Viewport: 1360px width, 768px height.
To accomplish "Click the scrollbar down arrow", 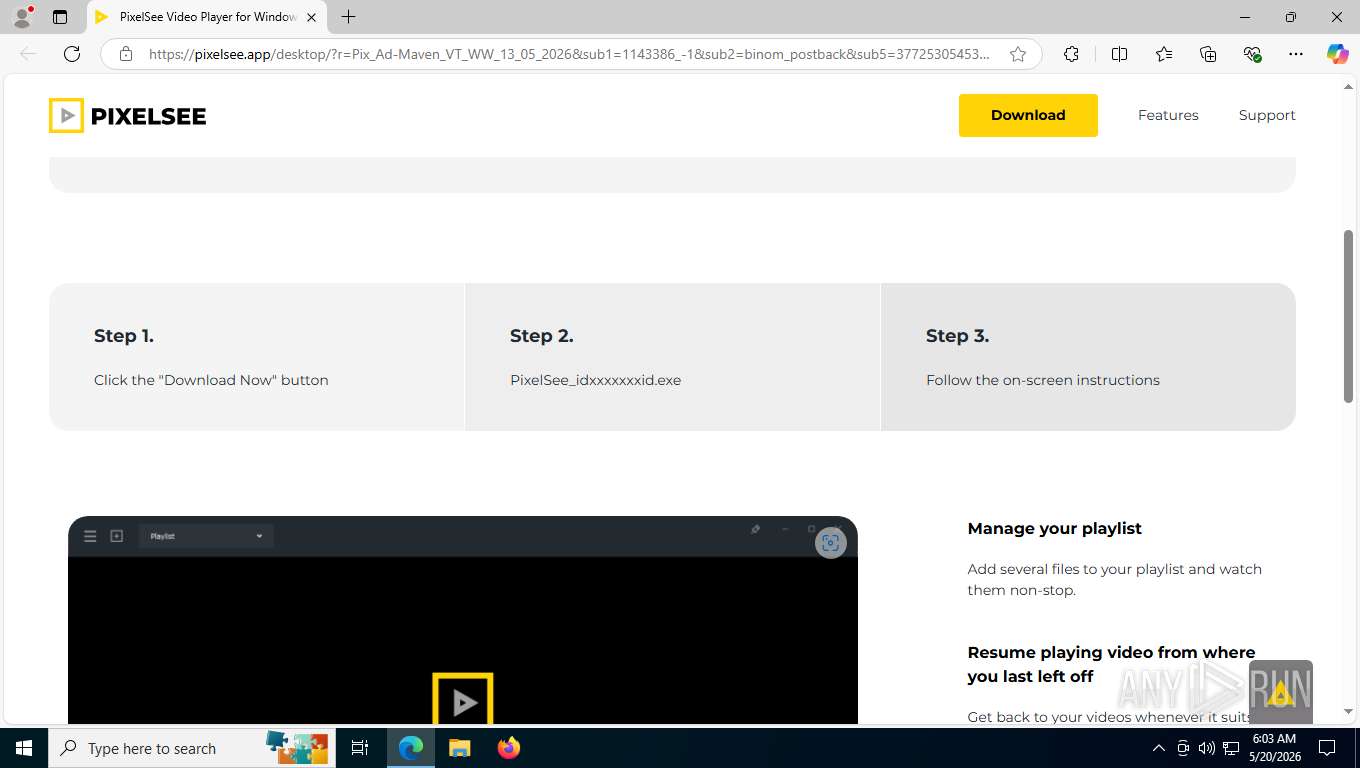I will [1348, 711].
